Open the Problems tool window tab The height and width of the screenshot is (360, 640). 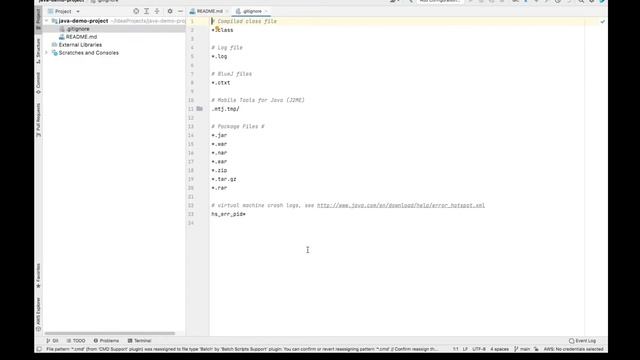click(106, 340)
